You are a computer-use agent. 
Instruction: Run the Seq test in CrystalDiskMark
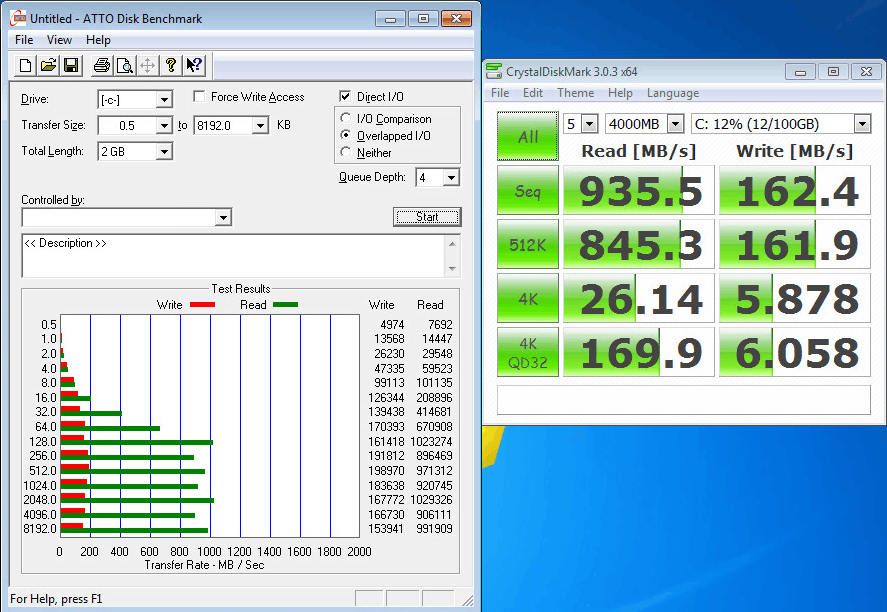[528, 190]
